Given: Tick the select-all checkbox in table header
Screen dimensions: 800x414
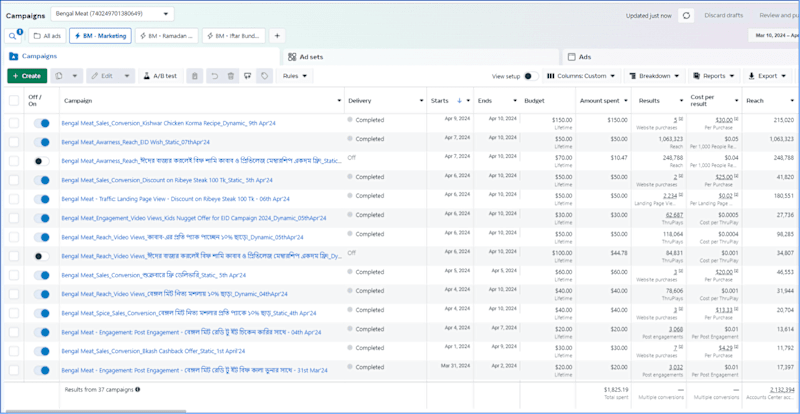Looking at the screenshot, I should tap(14, 101).
